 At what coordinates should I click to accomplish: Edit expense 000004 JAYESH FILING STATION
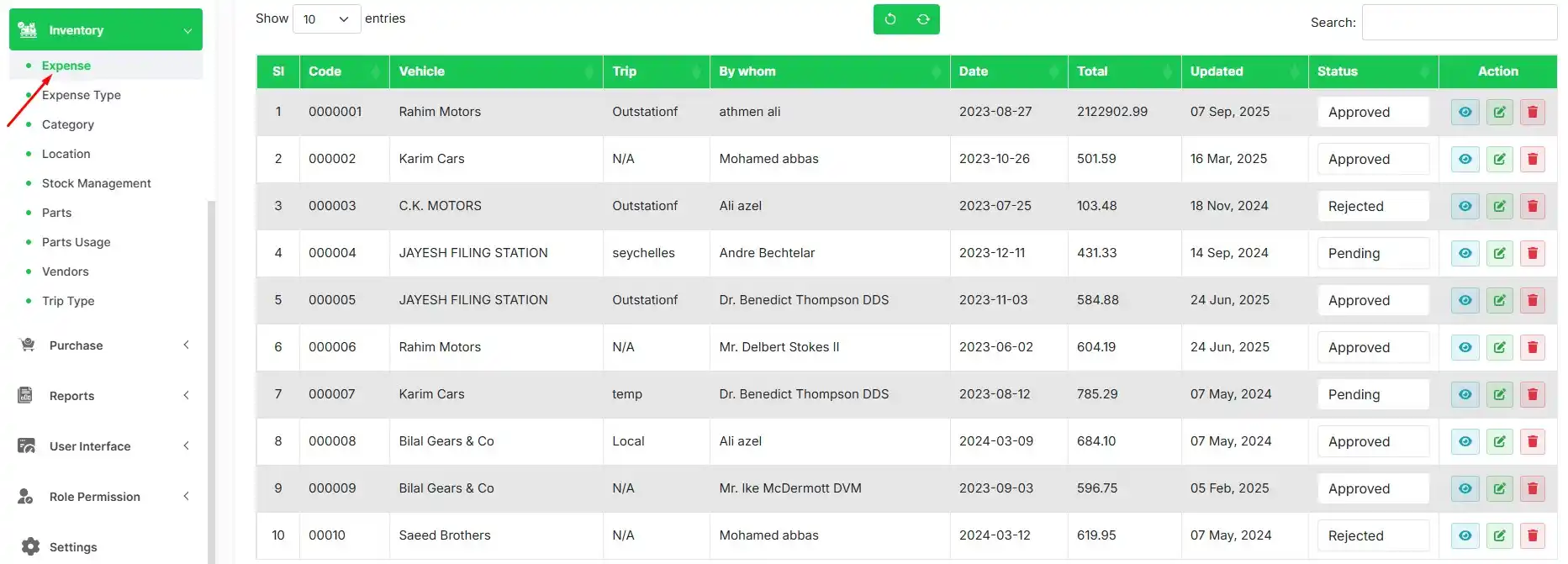[1499, 253]
